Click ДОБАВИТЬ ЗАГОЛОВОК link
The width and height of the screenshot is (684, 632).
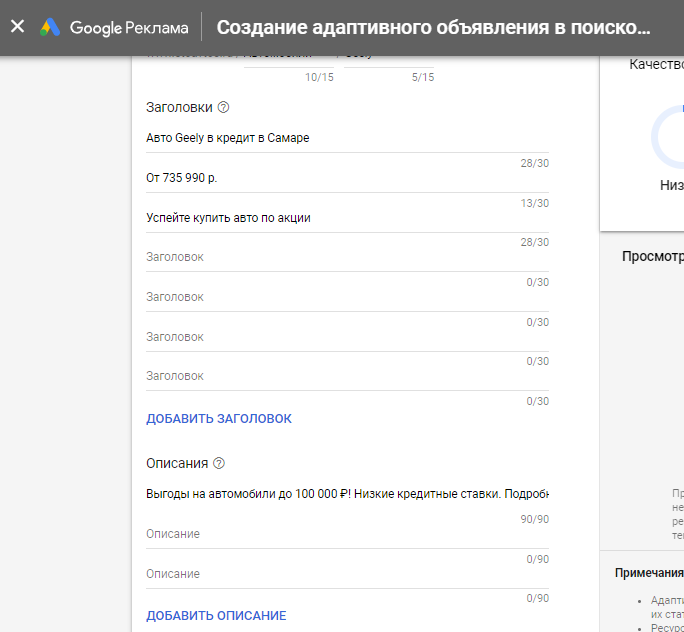click(x=219, y=419)
